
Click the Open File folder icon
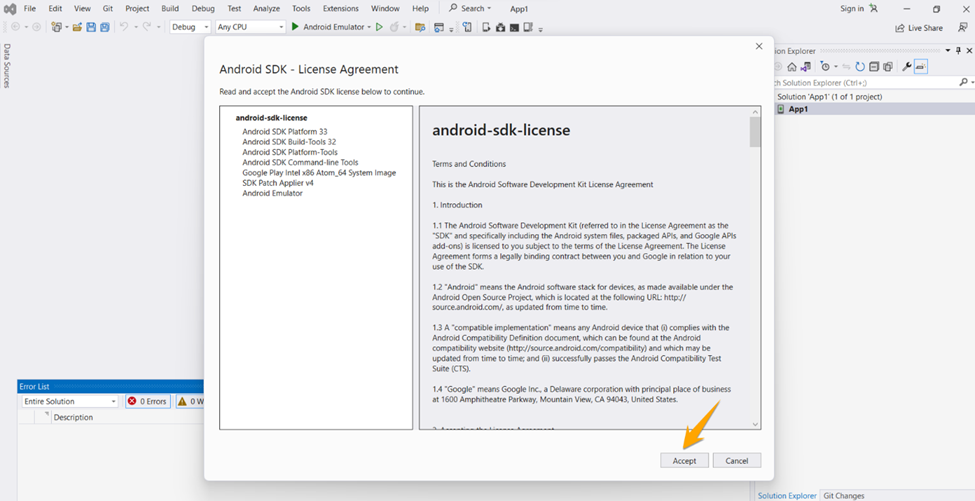[x=77, y=27]
